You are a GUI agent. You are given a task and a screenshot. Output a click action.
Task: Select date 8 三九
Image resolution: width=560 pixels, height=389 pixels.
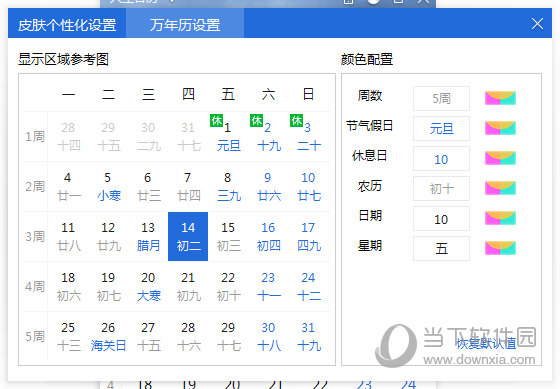point(228,186)
